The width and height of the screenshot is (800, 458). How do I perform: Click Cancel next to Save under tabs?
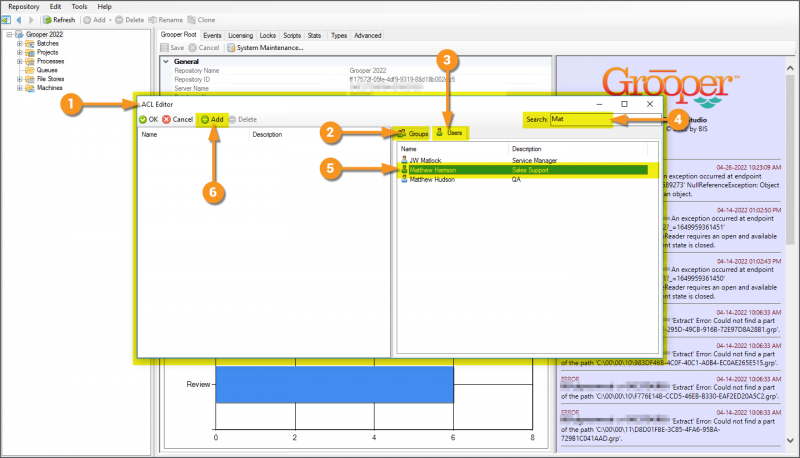[204, 48]
